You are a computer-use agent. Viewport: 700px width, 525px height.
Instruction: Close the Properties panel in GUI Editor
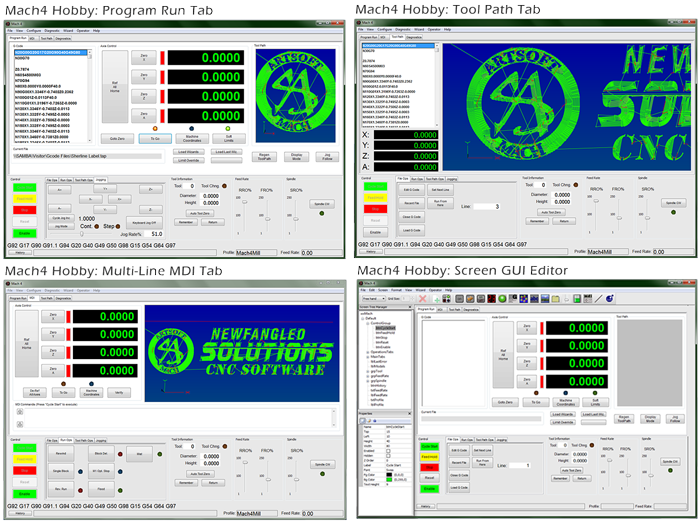pyautogui.click(x=410, y=413)
